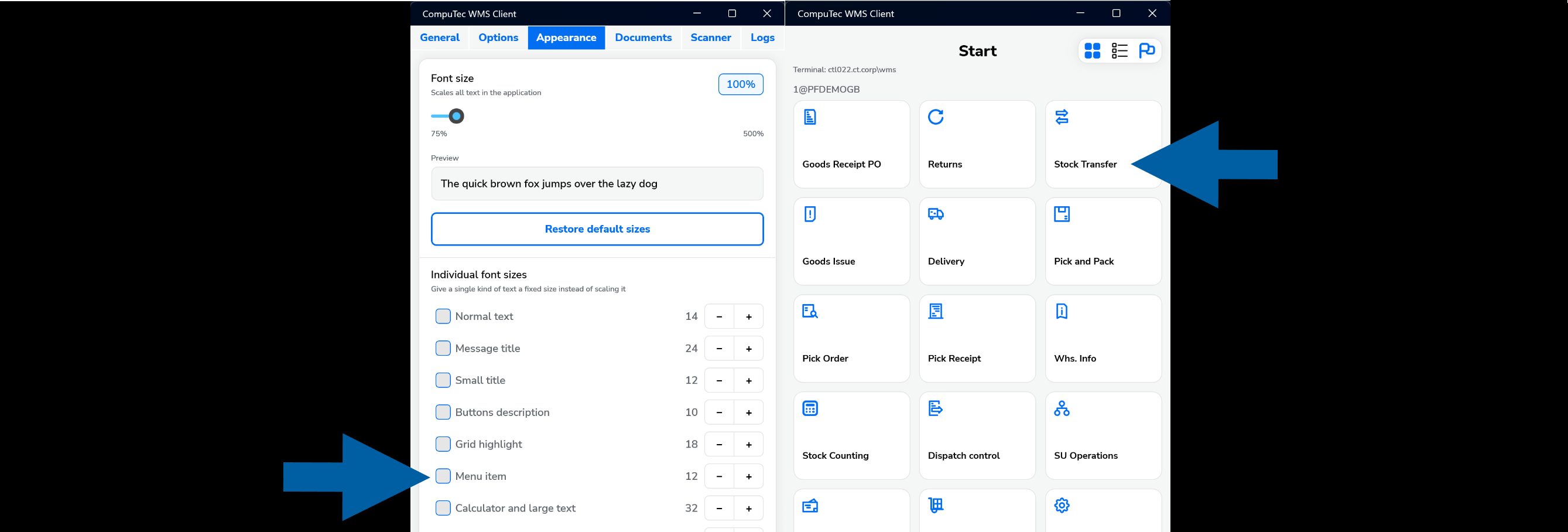Image resolution: width=1568 pixels, height=532 pixels.
Task: Open the Stock Counting tile
Action: [851, 436]
